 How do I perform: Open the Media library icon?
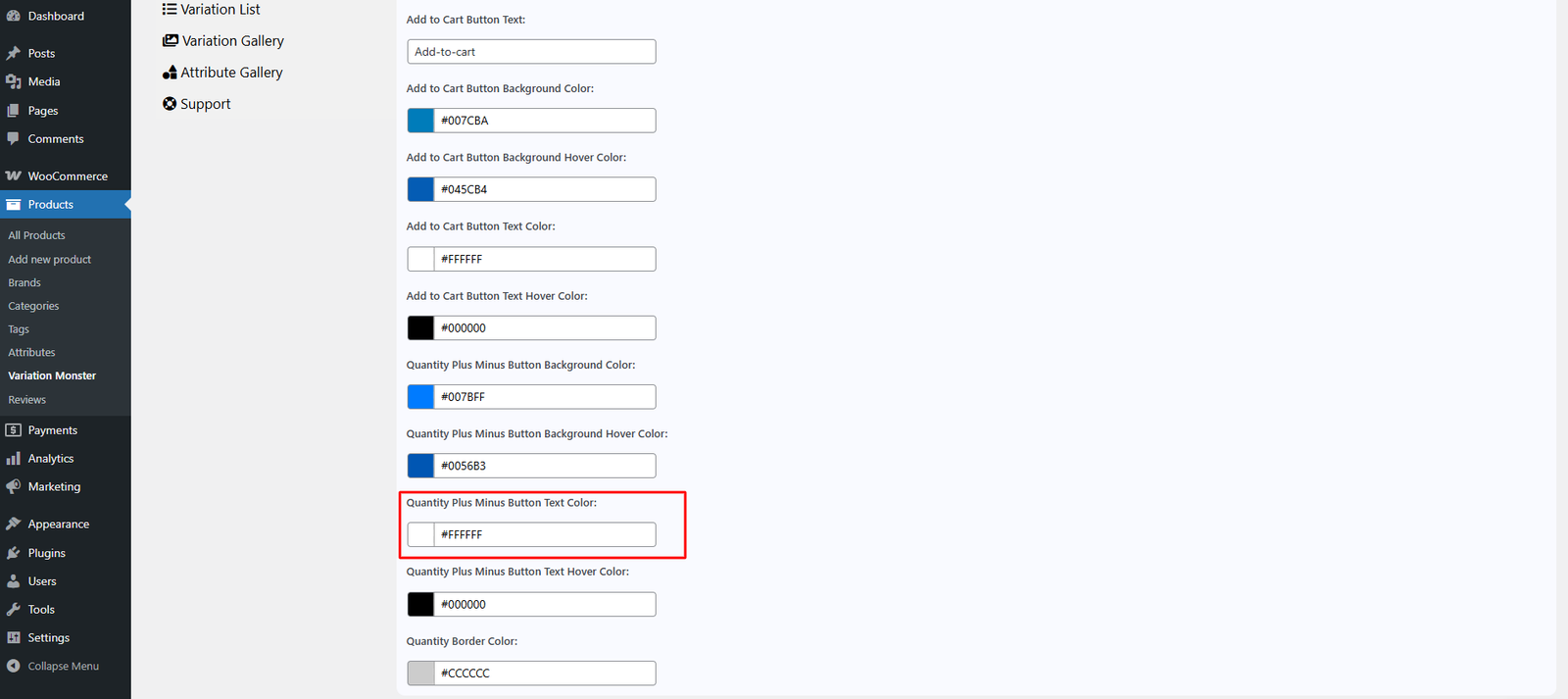point(14,81)
